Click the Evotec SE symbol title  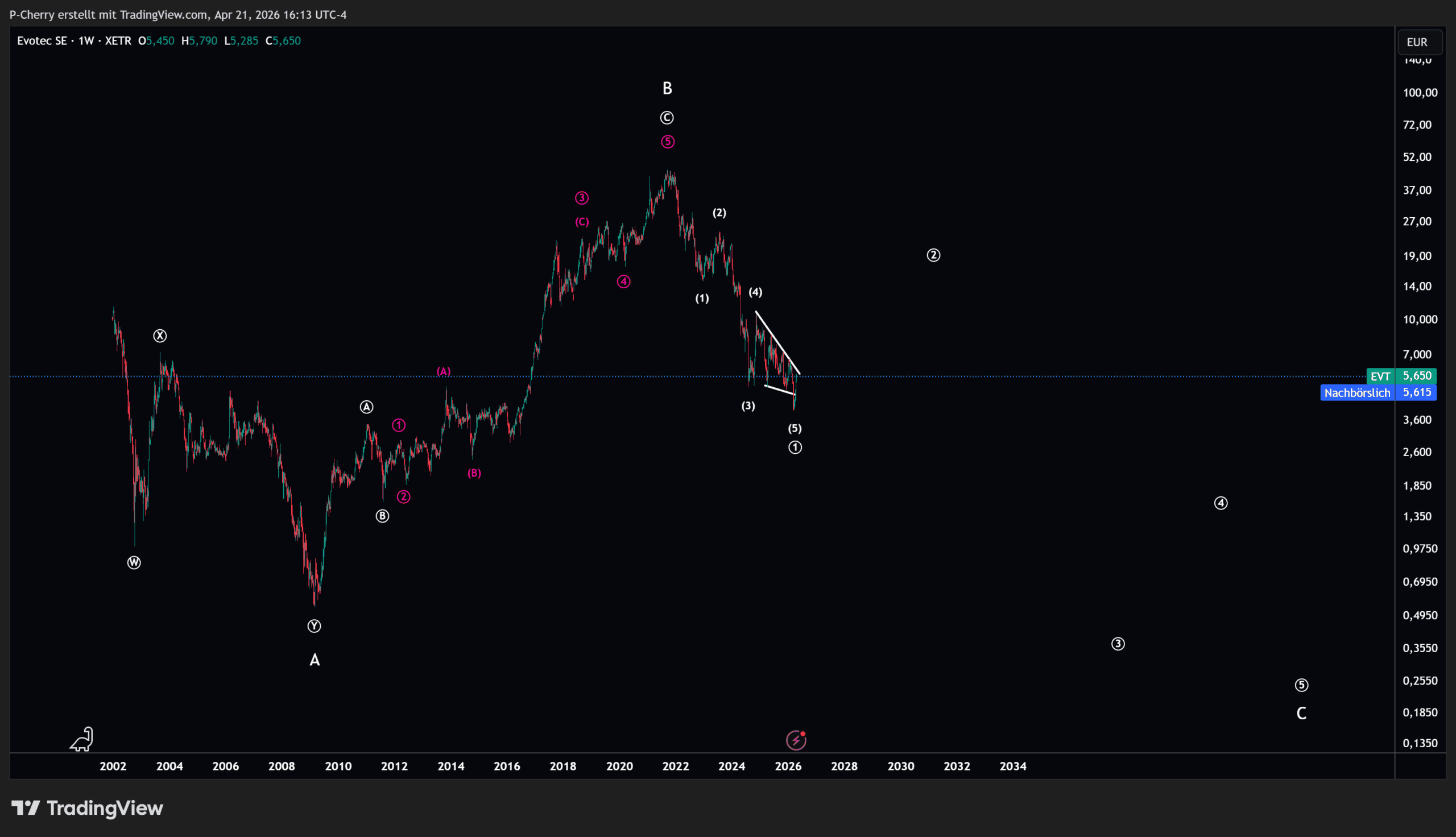point(42,41)
